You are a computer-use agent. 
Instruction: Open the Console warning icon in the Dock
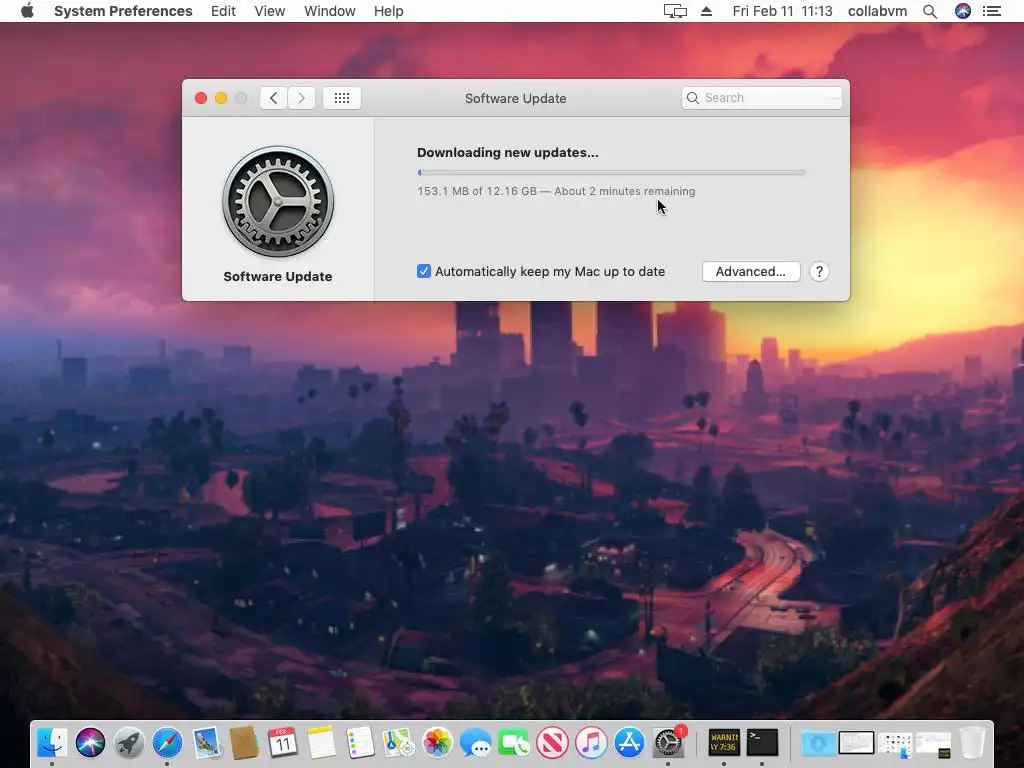[724, 743]
